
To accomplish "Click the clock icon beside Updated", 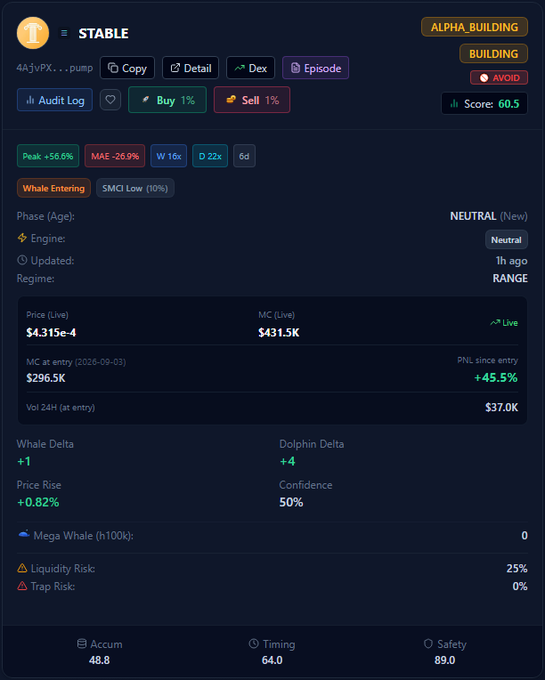I will click(22, 260).
